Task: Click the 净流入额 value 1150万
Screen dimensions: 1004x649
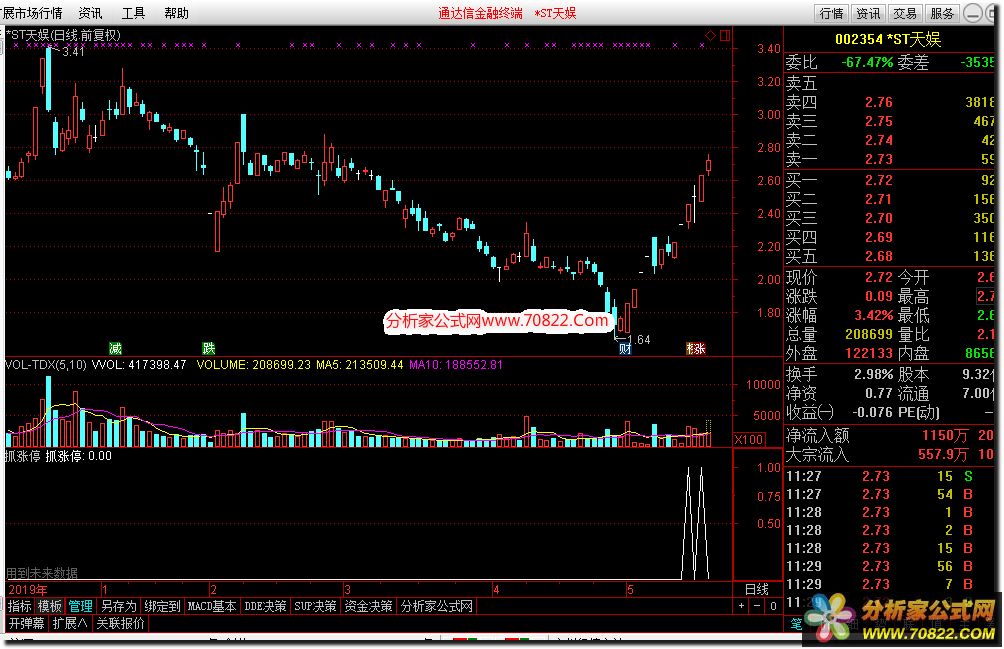Action: 944,436
